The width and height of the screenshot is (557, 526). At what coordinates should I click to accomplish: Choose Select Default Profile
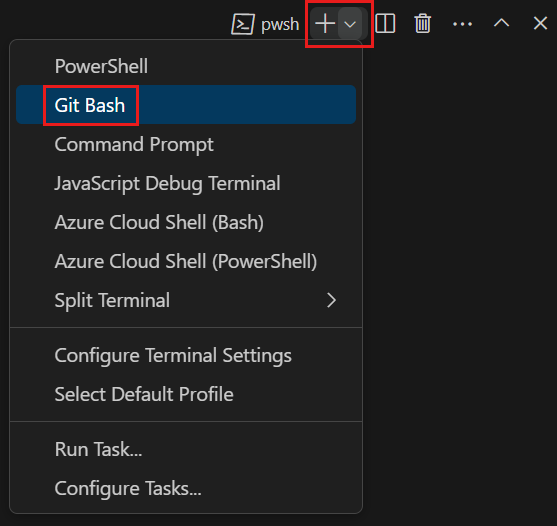(x=186, y=394)
